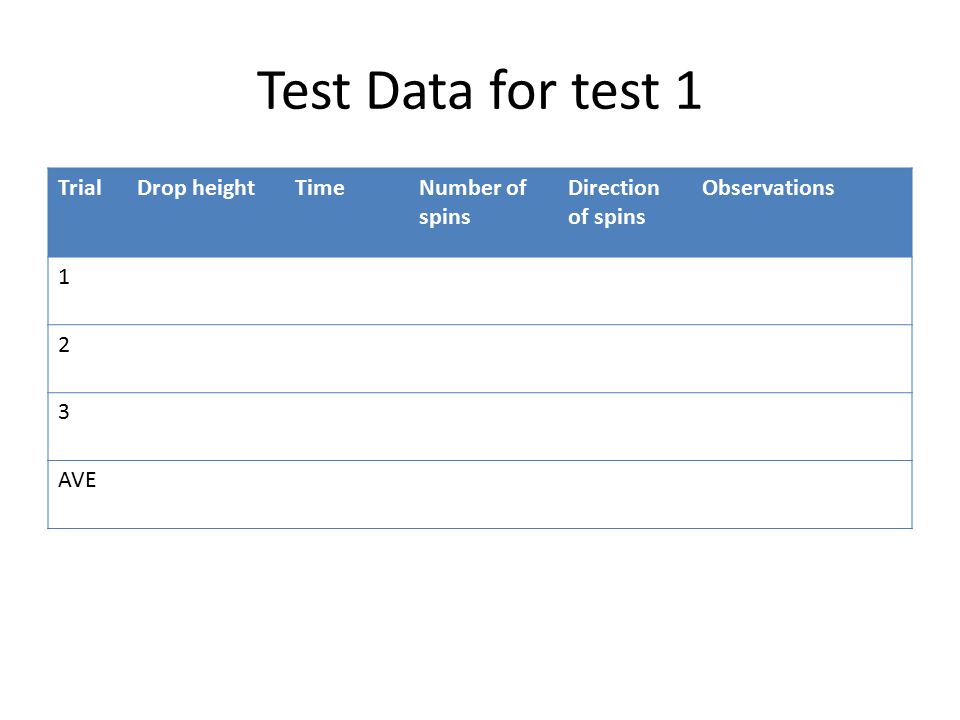Select the Trial 2 row label cell
The image size is (960, 720).
[88, 359]
